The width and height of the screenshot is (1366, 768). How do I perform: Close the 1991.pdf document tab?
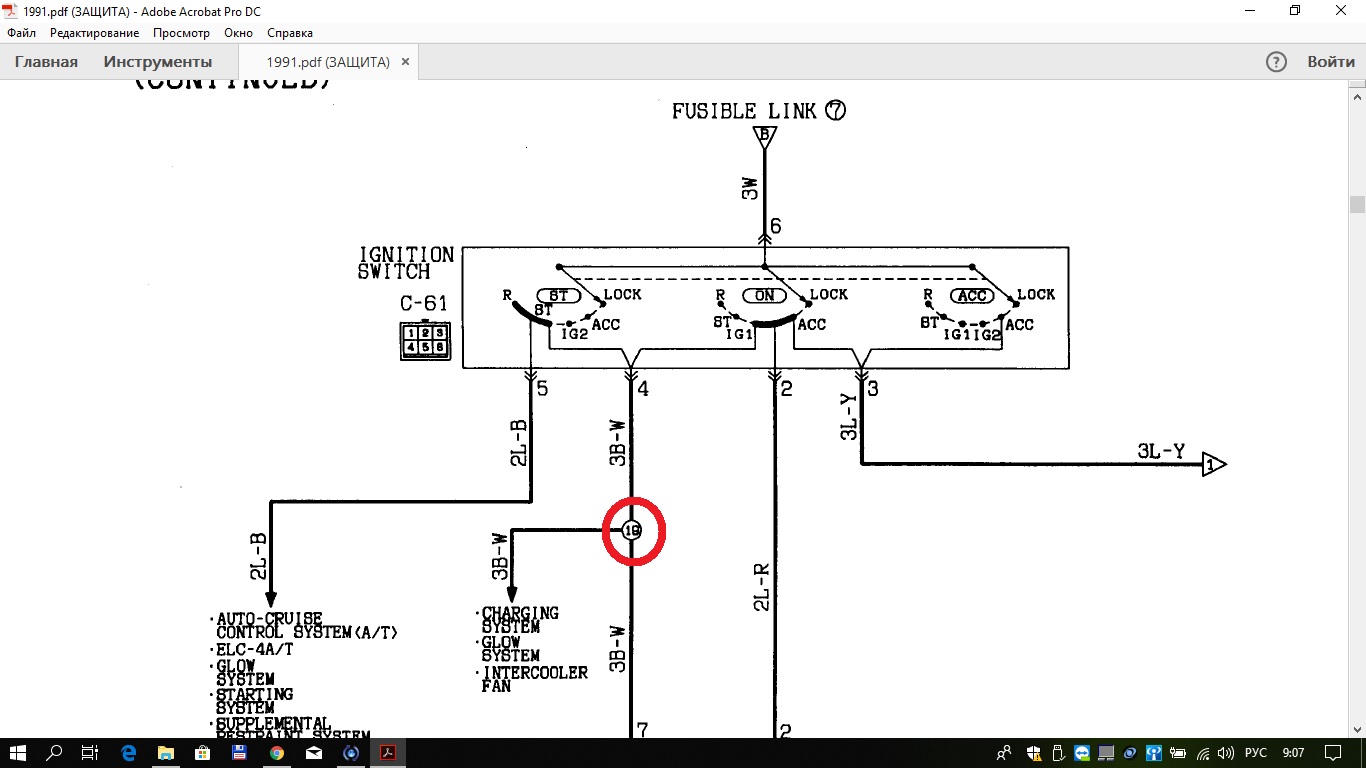(405, 62)
